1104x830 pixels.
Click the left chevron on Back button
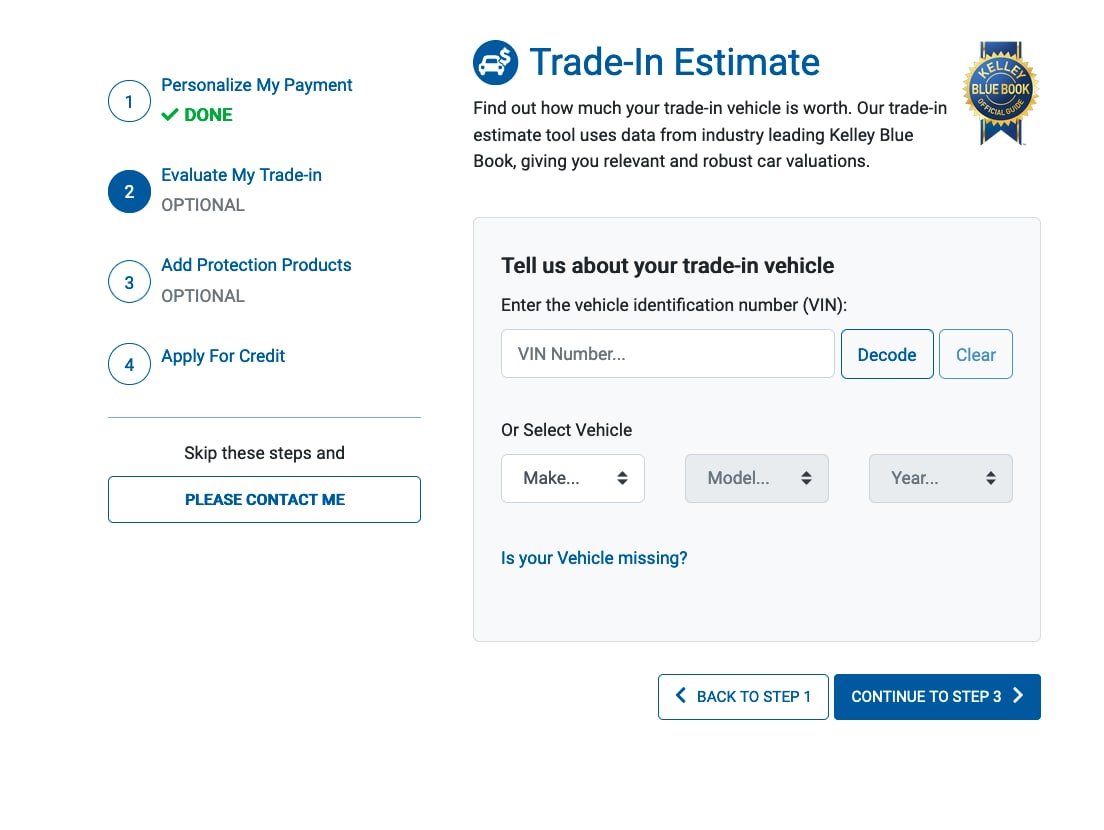click(x=680, y=696)
